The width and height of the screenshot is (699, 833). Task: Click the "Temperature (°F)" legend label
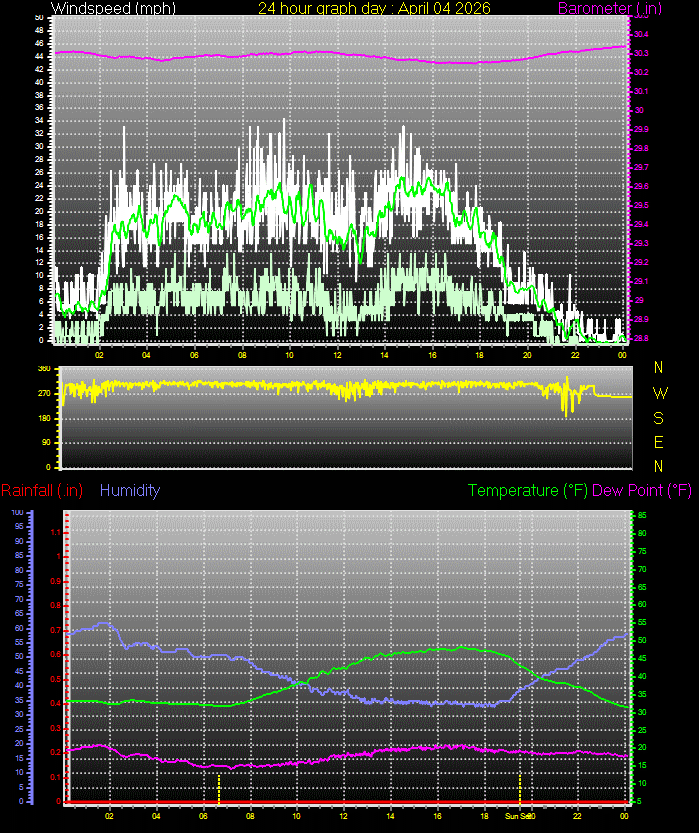click(x=528, y=490)
